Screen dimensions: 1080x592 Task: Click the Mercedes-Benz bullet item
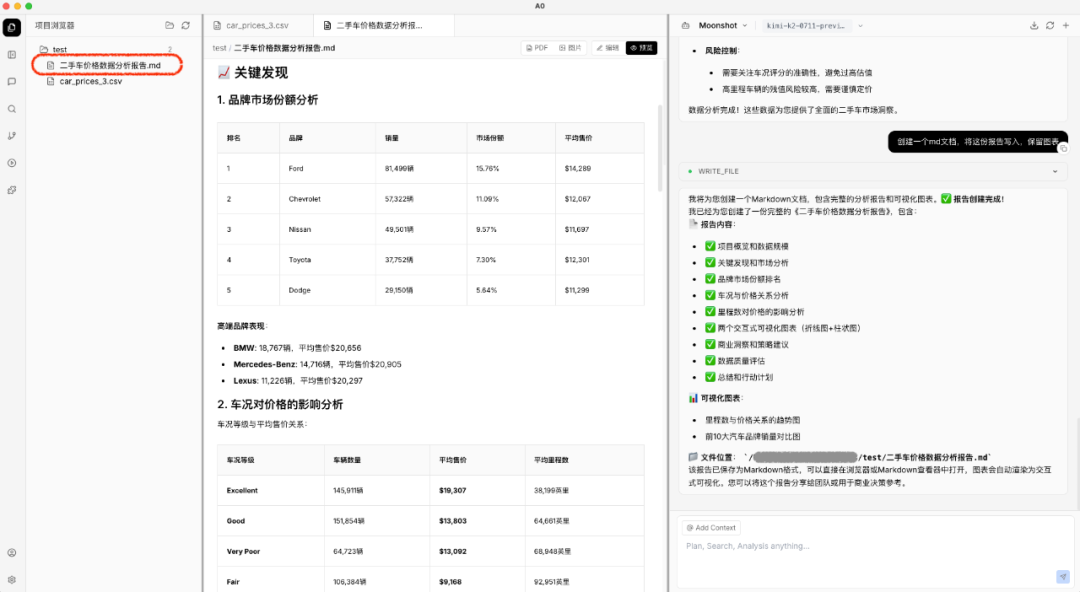(x=318, y=365)
